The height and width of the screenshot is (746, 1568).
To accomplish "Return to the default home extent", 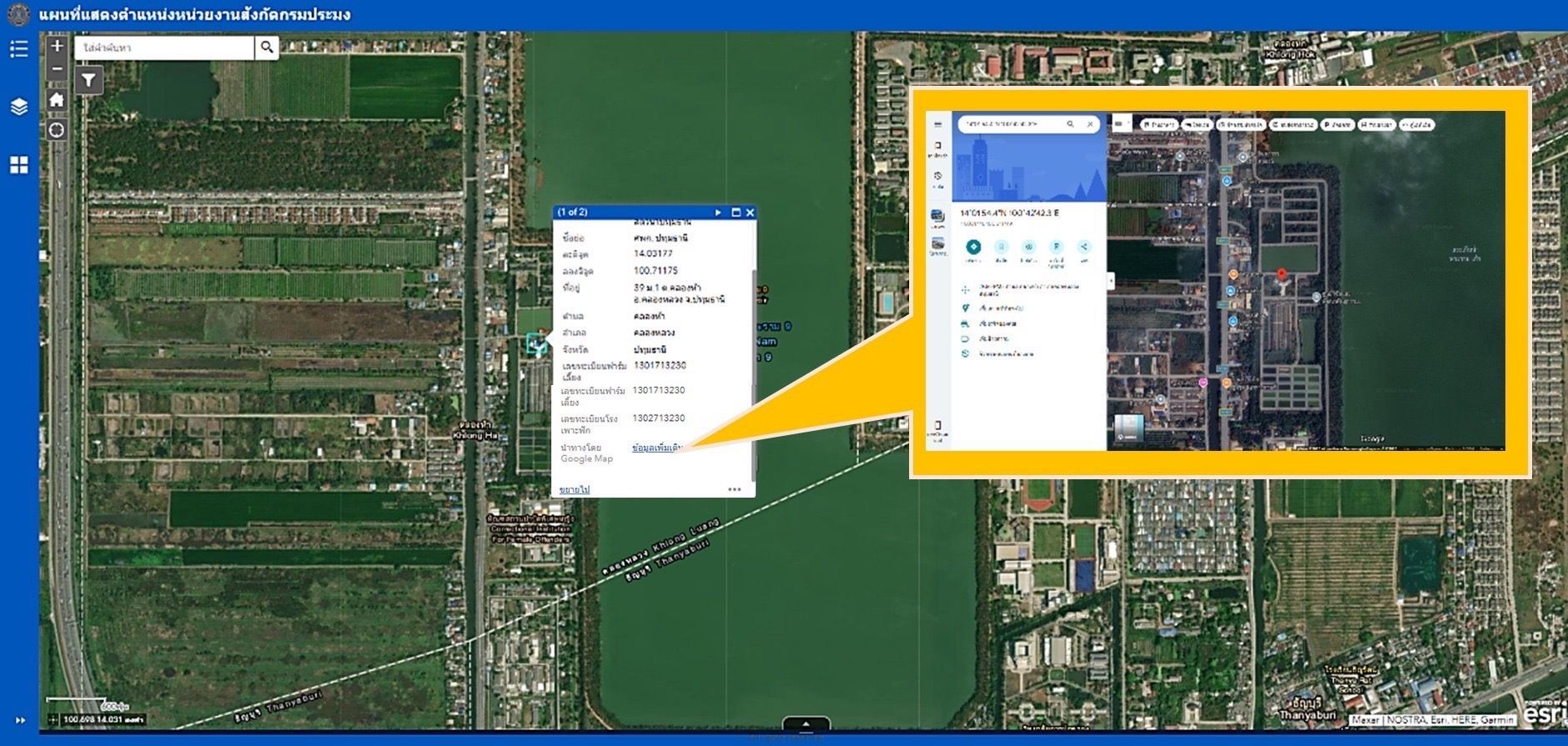I will pos(57,100).
